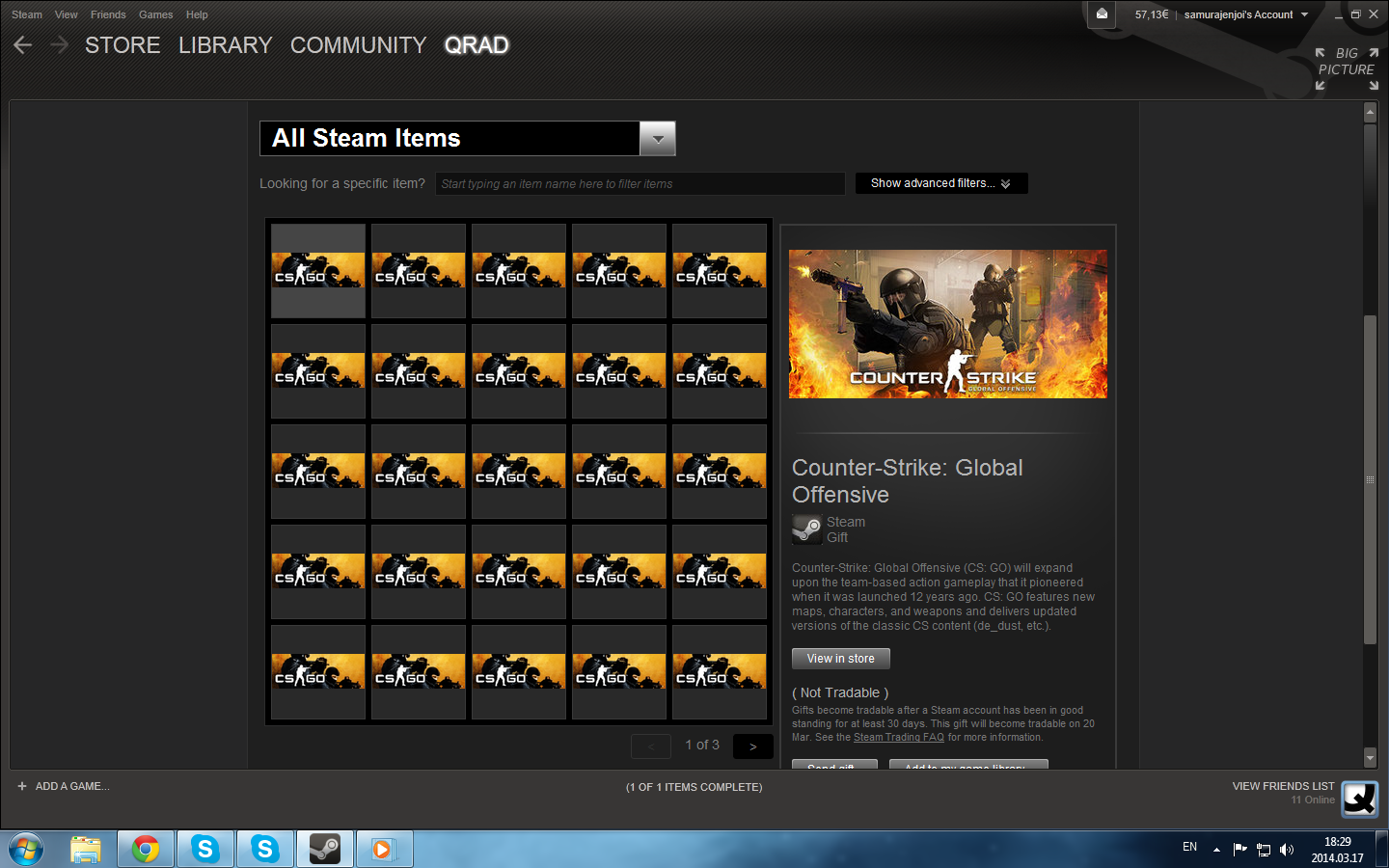Open the Help menu
The width and height of the screenshot is (1389, 868).
click(x=197, y=14)
